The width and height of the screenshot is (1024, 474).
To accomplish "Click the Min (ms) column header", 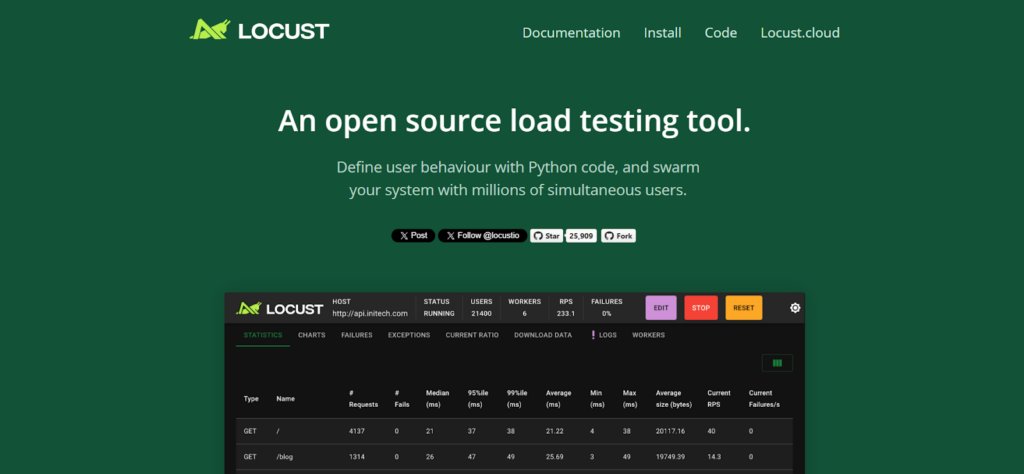I will pos(597,399).
